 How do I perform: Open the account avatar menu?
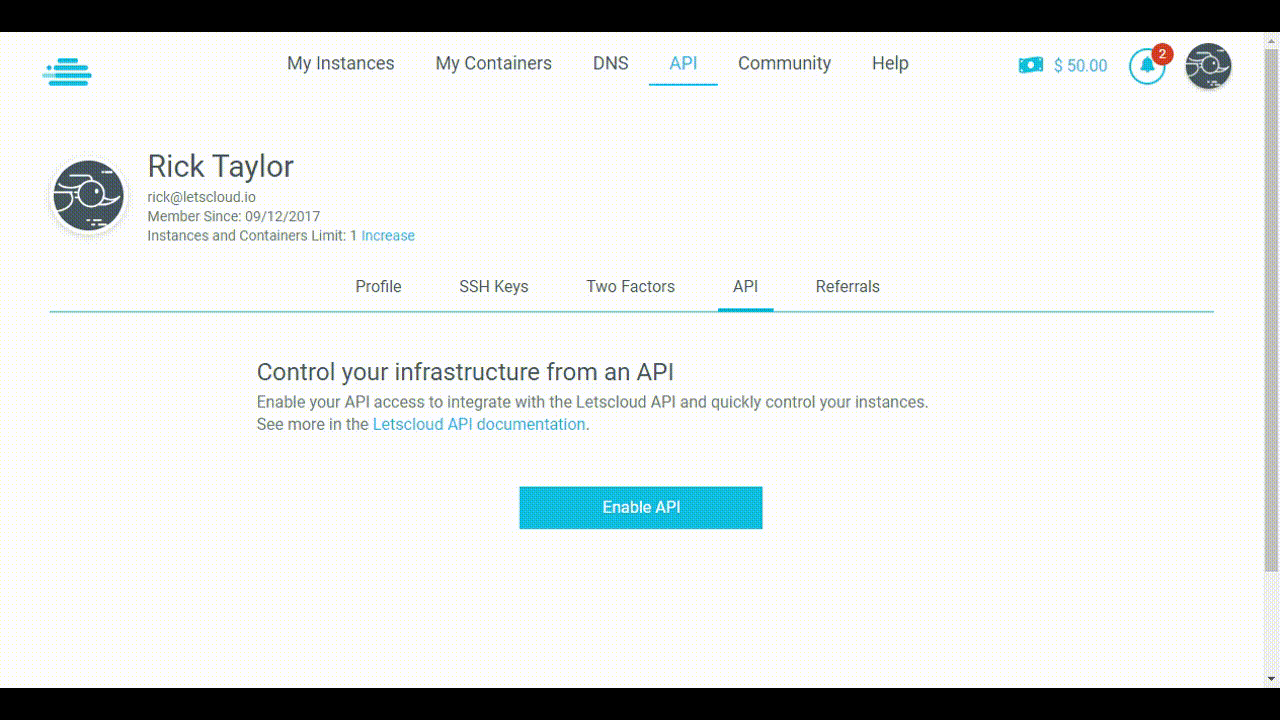(x=1208, y=67)
